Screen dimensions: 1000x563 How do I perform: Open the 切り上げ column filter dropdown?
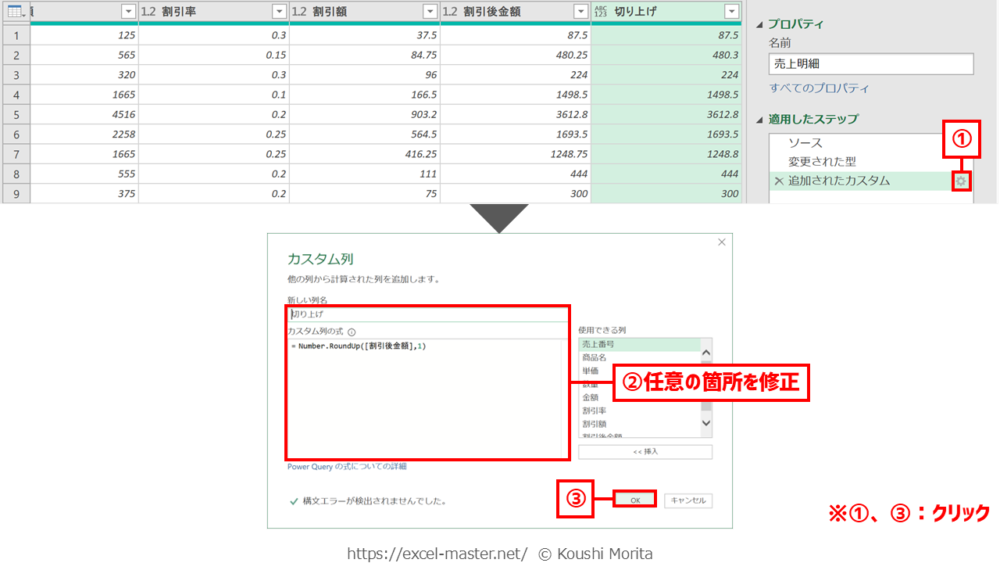[731, 11]
